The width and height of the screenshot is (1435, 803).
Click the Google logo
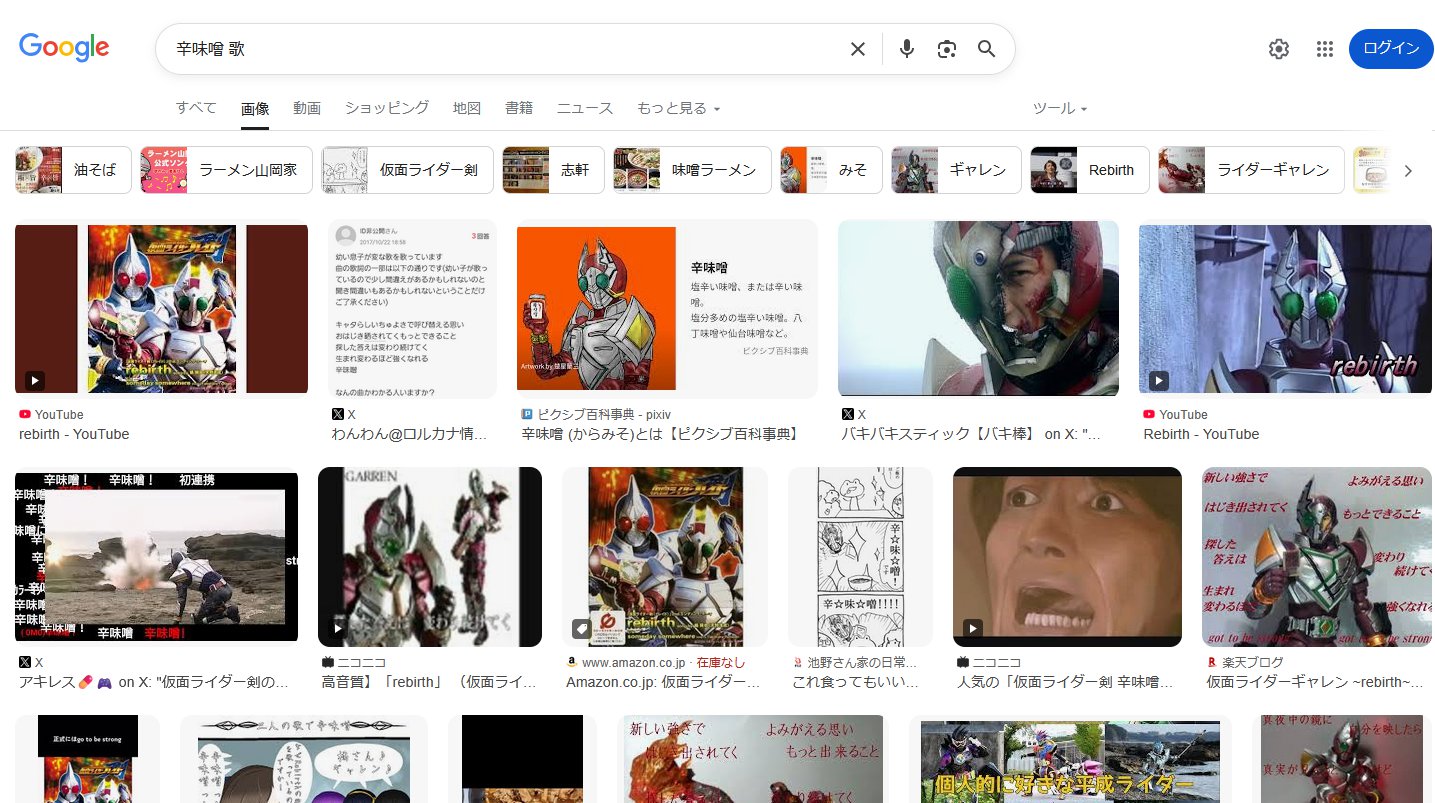click(x=64, y=47)
